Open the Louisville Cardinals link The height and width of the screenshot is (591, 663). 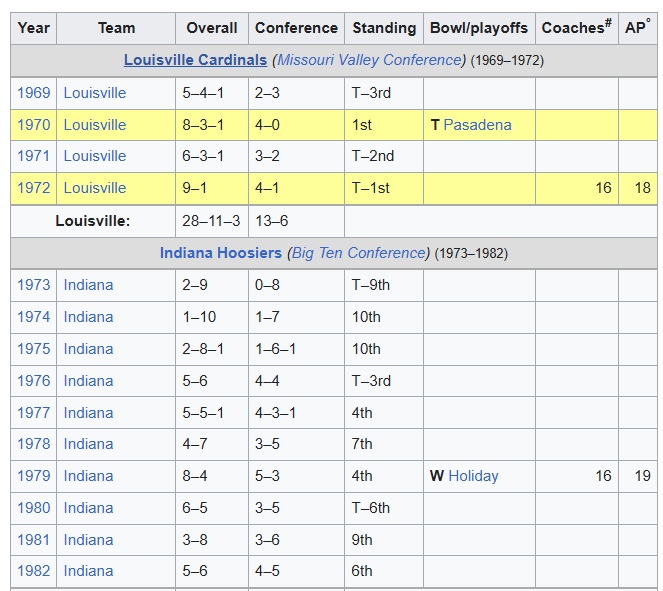click(x=195, y=60)
